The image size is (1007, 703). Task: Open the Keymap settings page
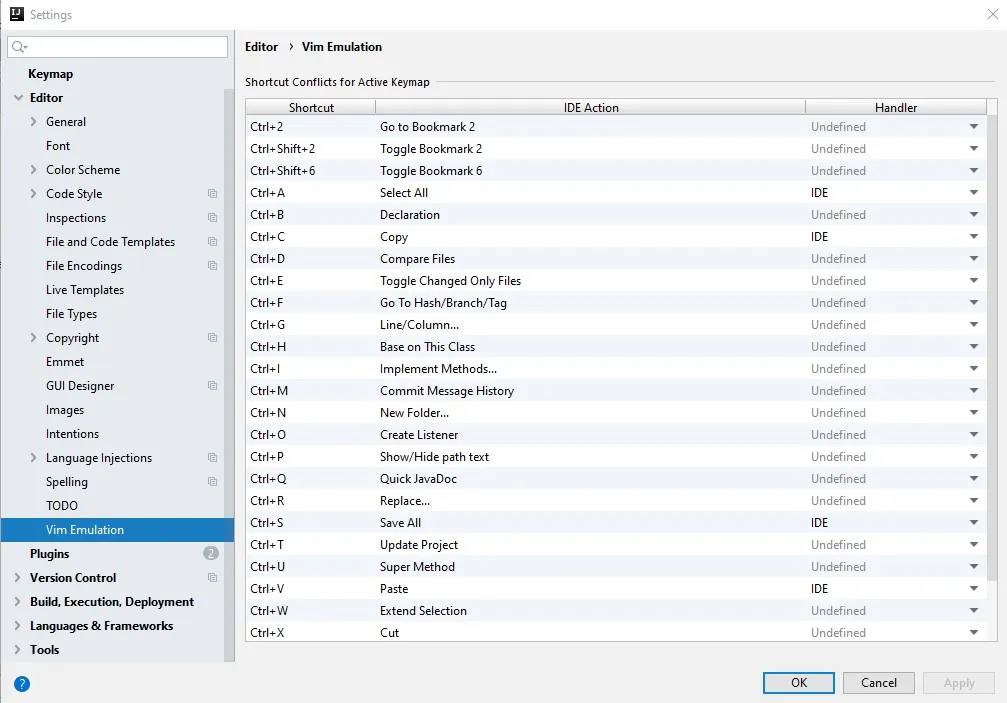[51, 74]
